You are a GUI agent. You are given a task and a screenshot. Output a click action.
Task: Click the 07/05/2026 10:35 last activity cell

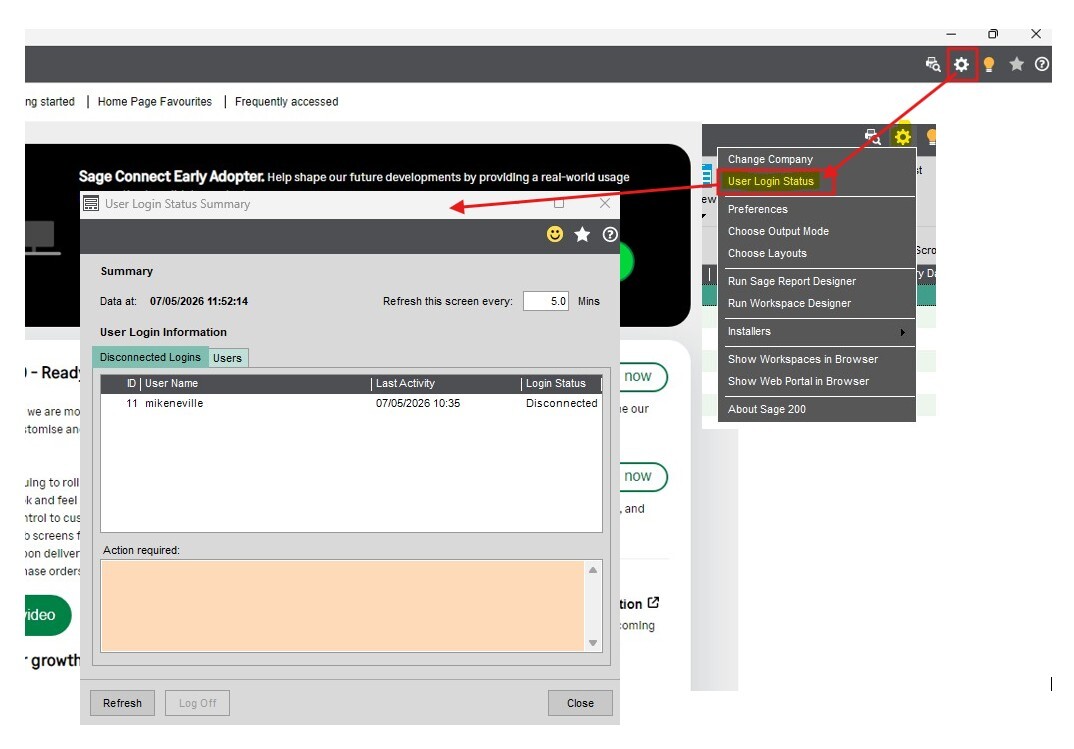click(x=418, y=403)
